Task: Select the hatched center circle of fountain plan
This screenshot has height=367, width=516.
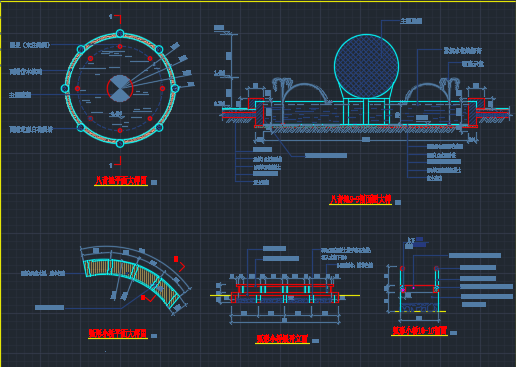Action: click(x=120, y=88)
